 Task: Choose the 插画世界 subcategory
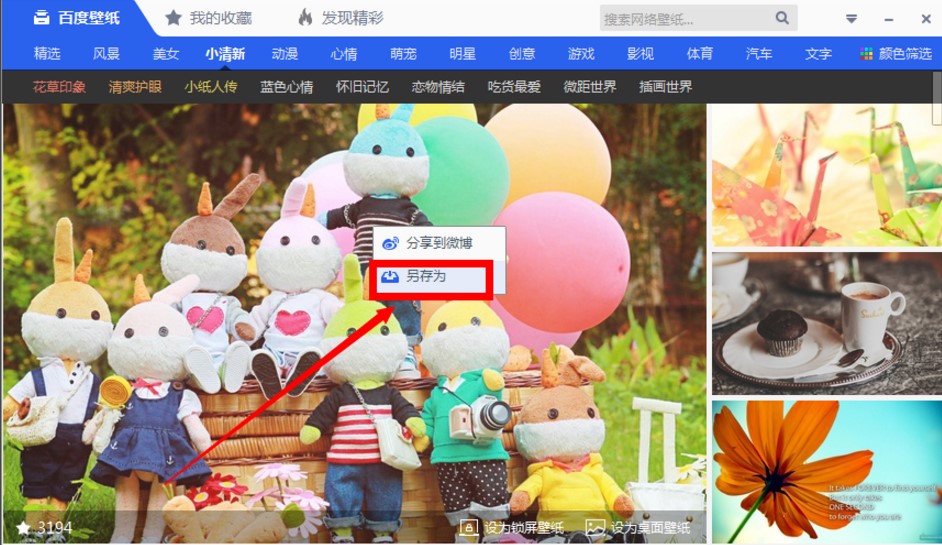coord(666,87)
